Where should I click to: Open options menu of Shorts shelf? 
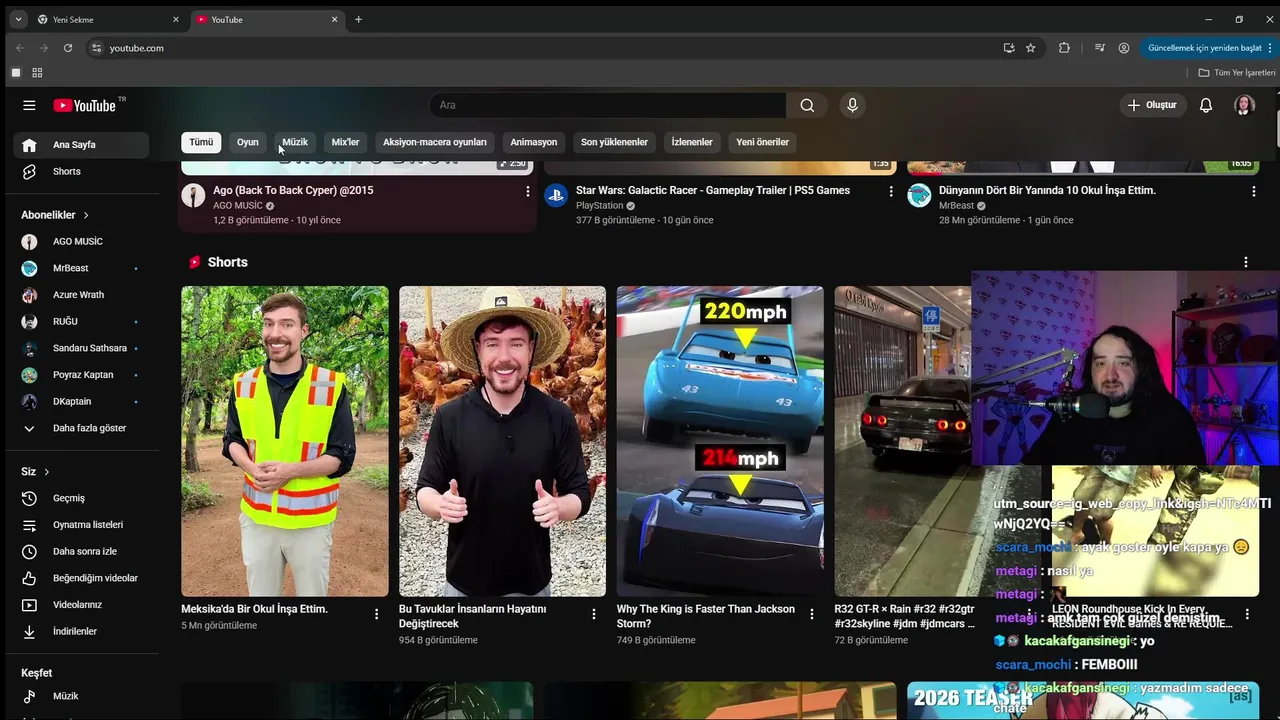pyautogui.click(x=1246, y=262)
